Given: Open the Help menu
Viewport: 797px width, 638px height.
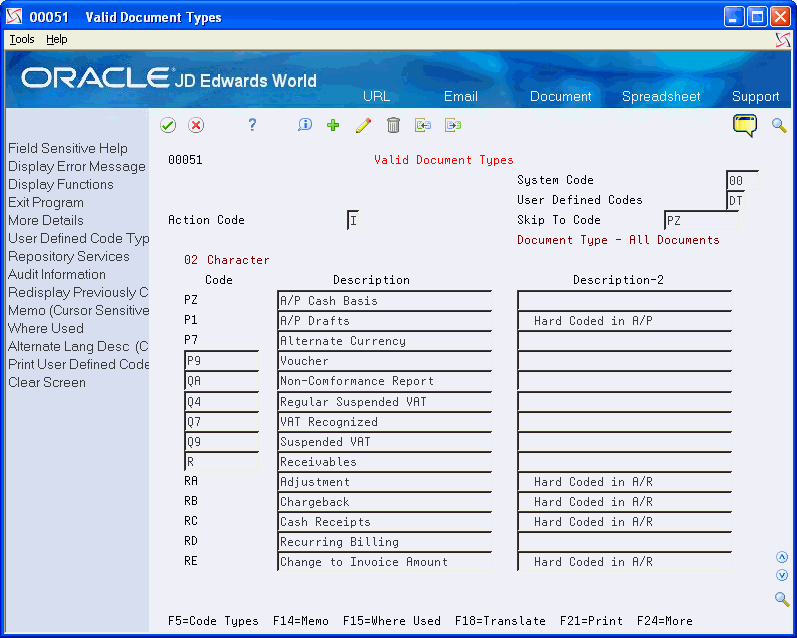Looking at the screenshot, I should (56, 39).
